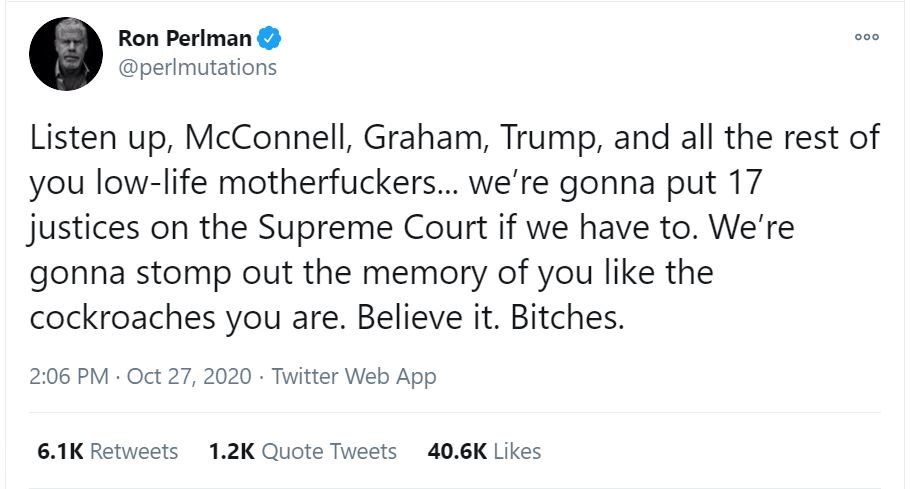
Task: Open the Twitter Web App source link
Action: tap(354, 377)
